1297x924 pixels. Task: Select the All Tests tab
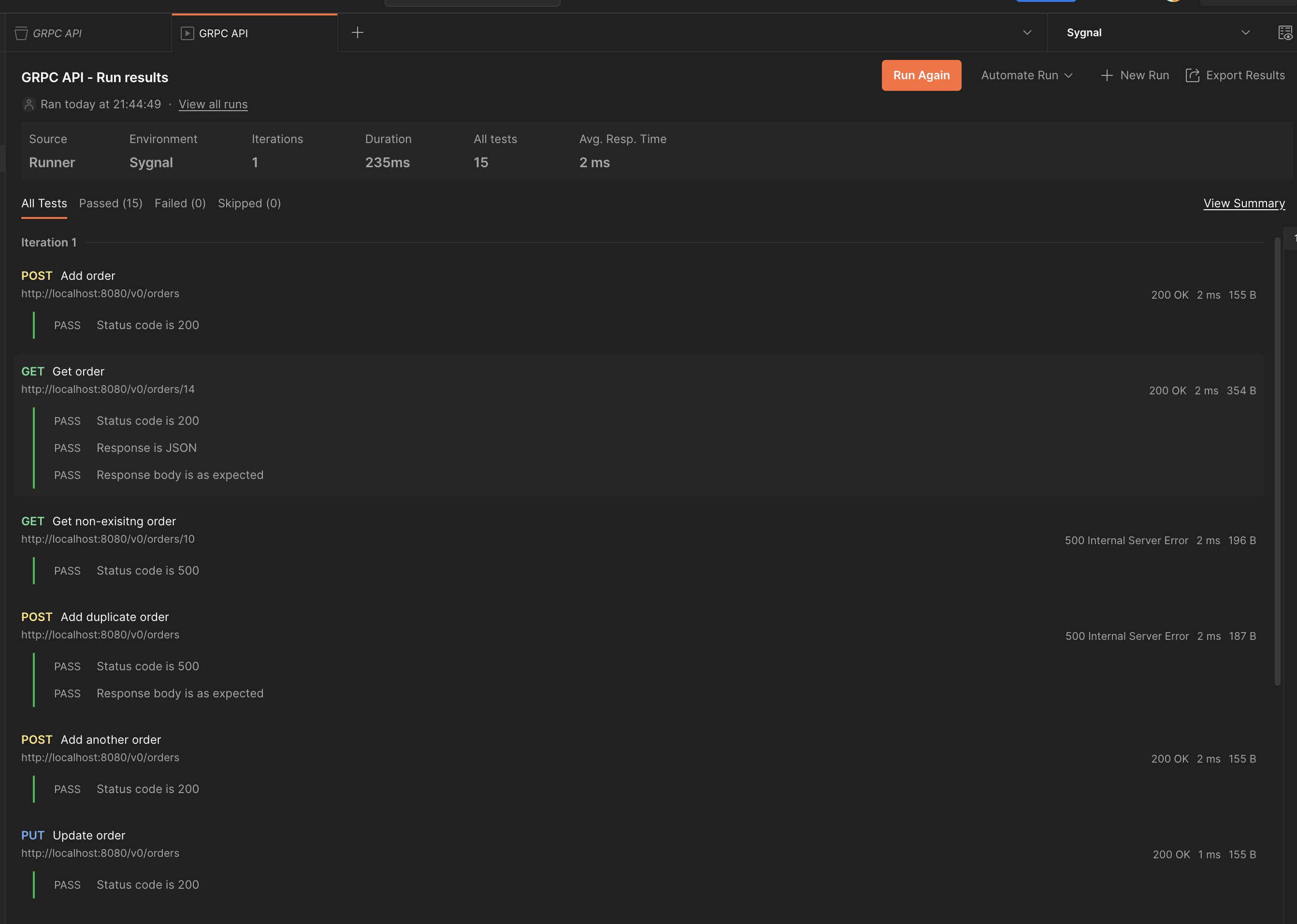43,203
